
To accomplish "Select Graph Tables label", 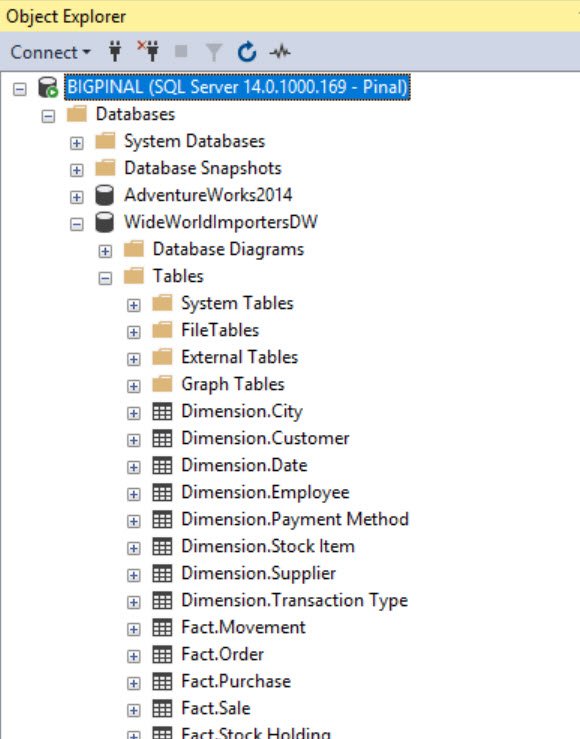I will (233, 385).
